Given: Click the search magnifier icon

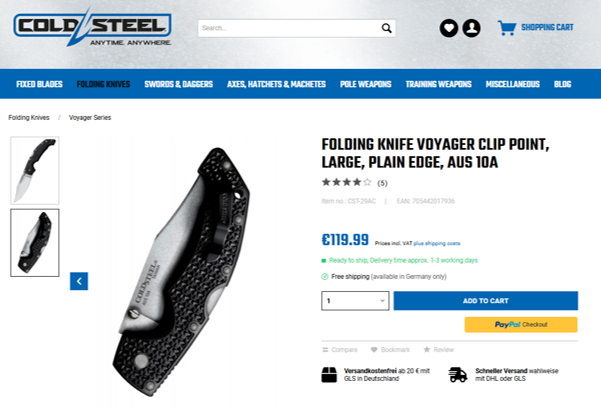Looking at the screenshot, I should tap(386, 28).
